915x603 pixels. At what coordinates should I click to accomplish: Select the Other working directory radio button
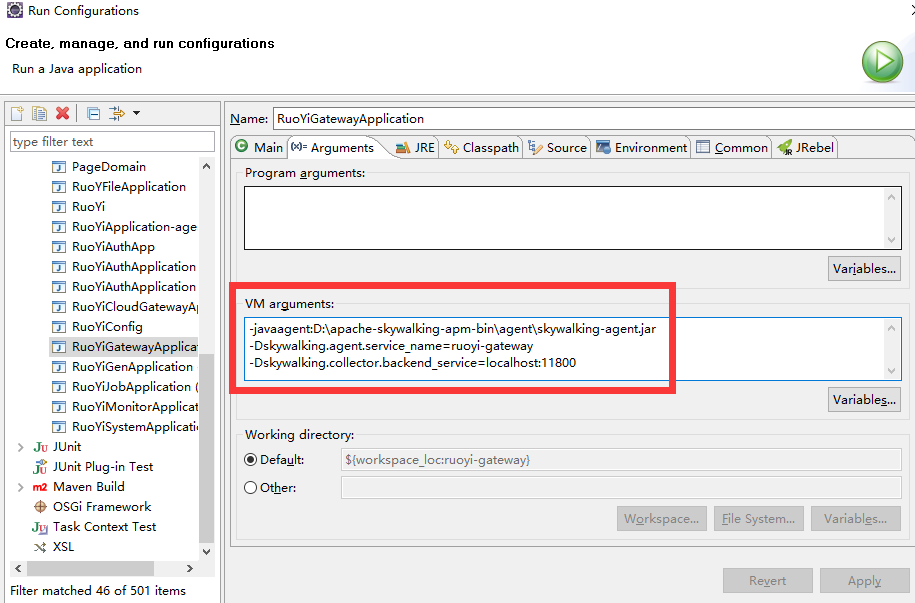(x=250, y=488)
